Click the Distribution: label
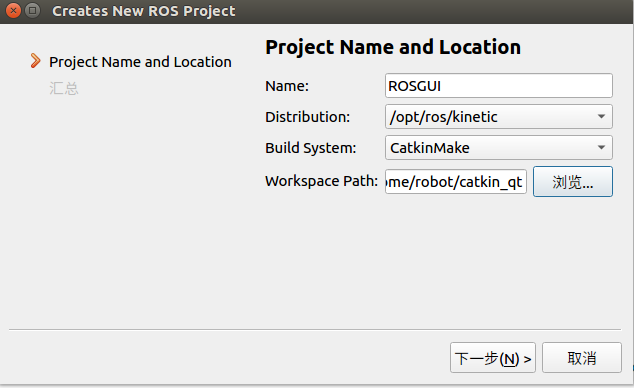634x388 pixels. [307, 117]
